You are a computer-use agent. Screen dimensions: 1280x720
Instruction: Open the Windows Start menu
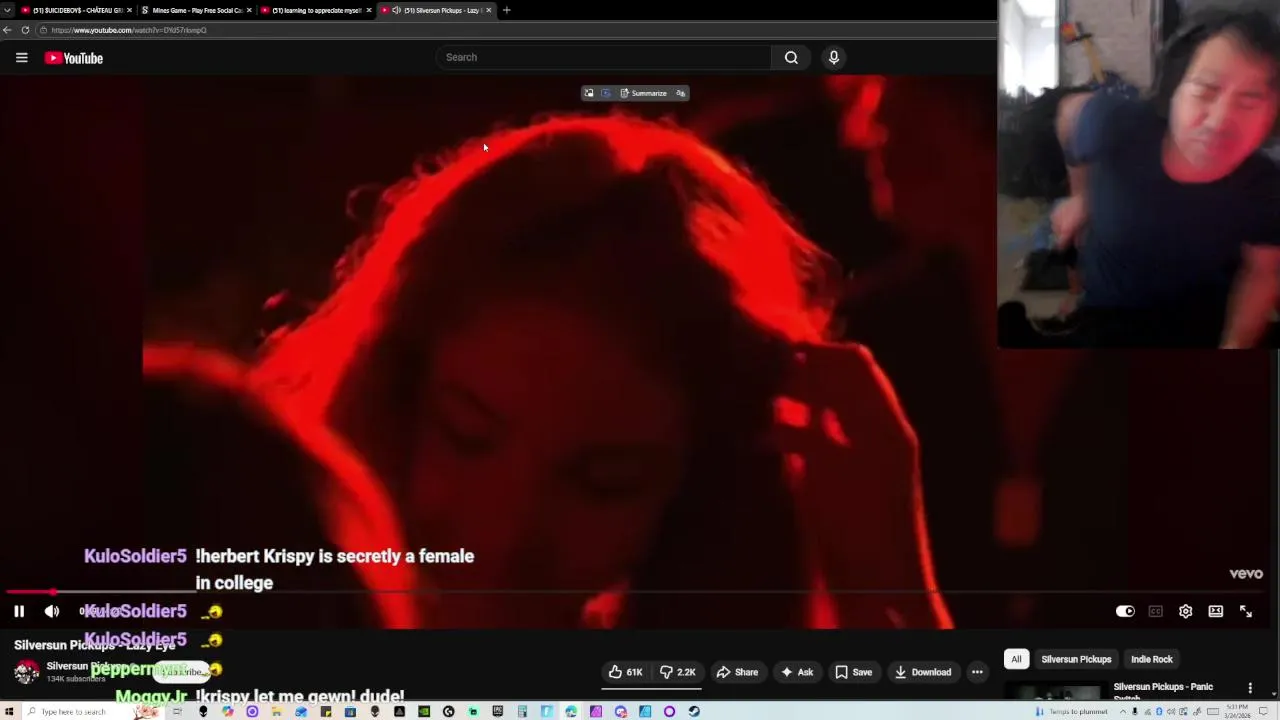point(7,712)
